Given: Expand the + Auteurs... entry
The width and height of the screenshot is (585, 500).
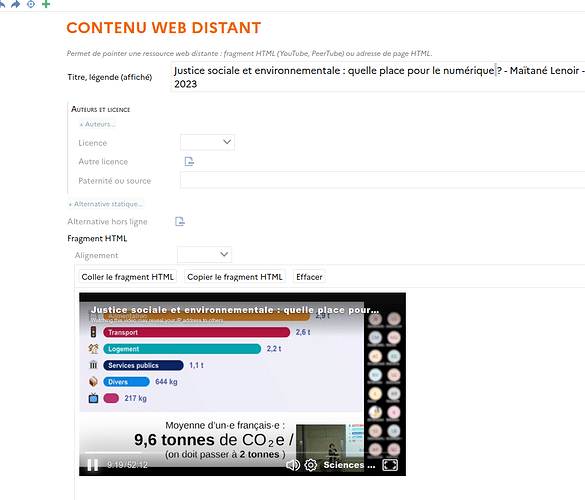Looking at the screenshot, I should pos(97,124).
